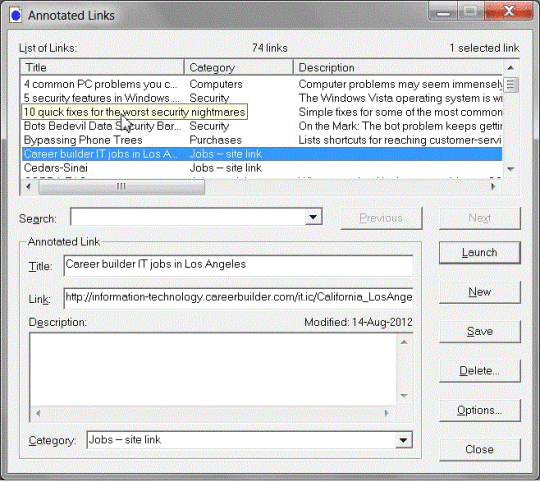The image size is (540, 482).
Task: Click the Delete... button
Action: tap(479, 371)
